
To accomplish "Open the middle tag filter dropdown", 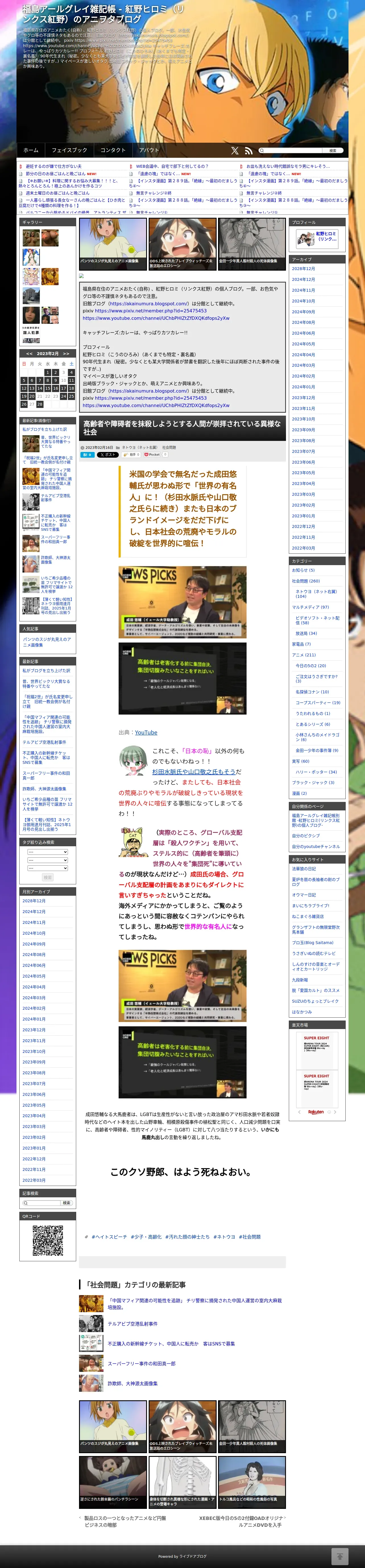I will (47, 860).
